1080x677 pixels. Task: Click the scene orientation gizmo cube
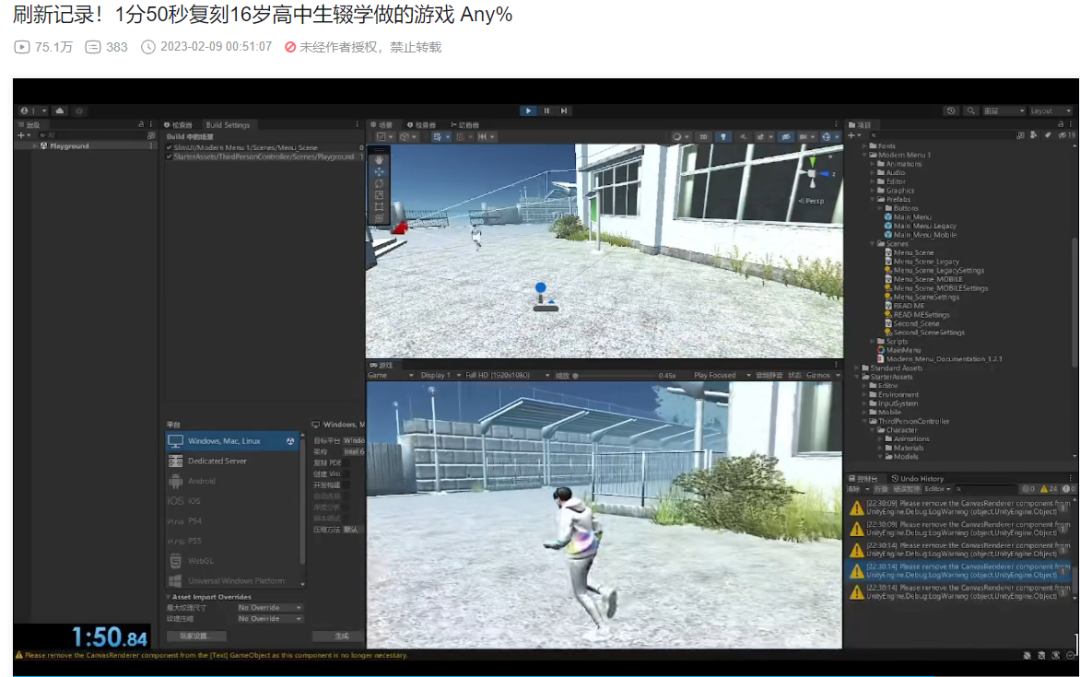pos(813,173)
